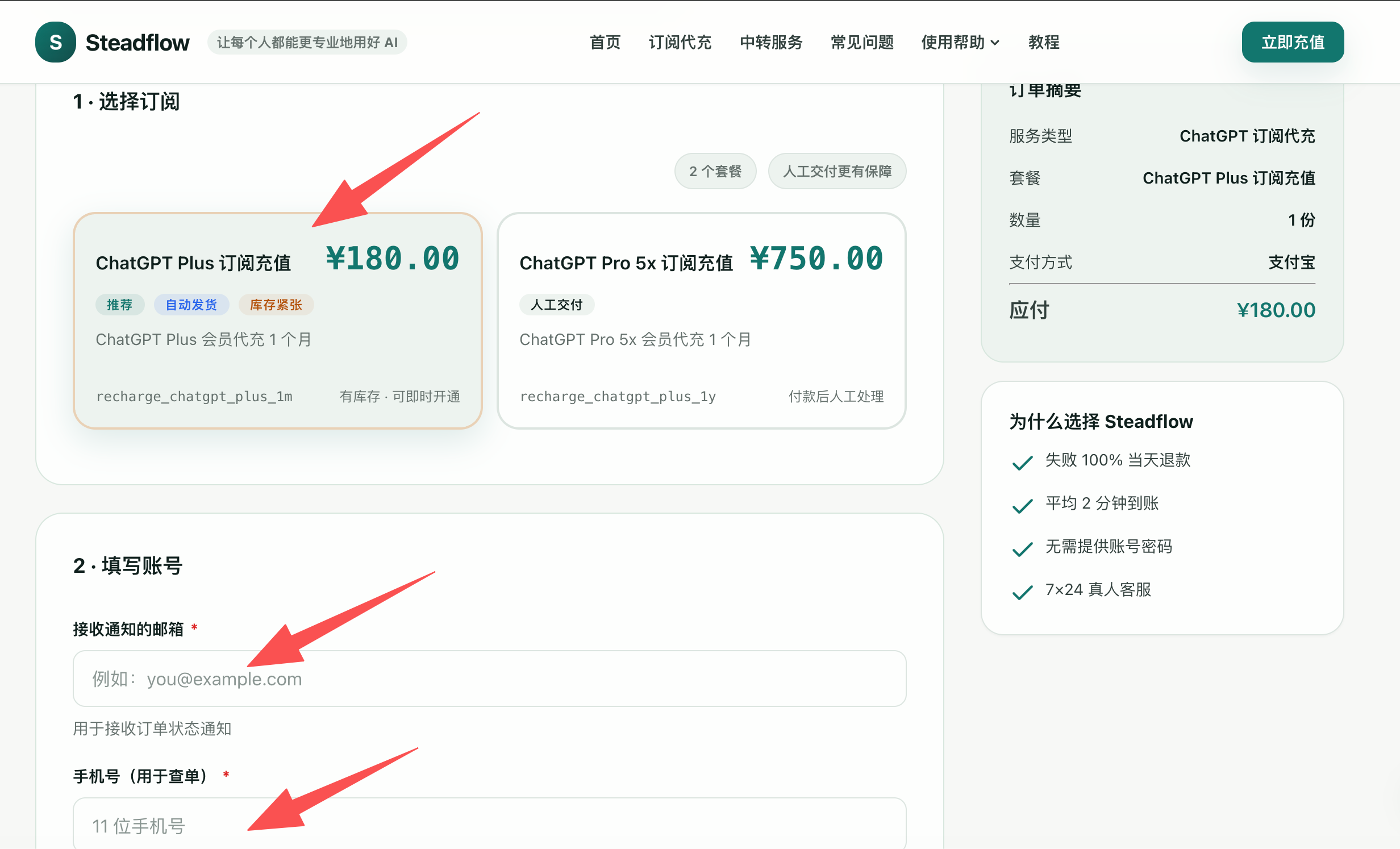Click the Steadflow brand name
This screenshot has width=1400, height=849.
[x=137, y=43]
